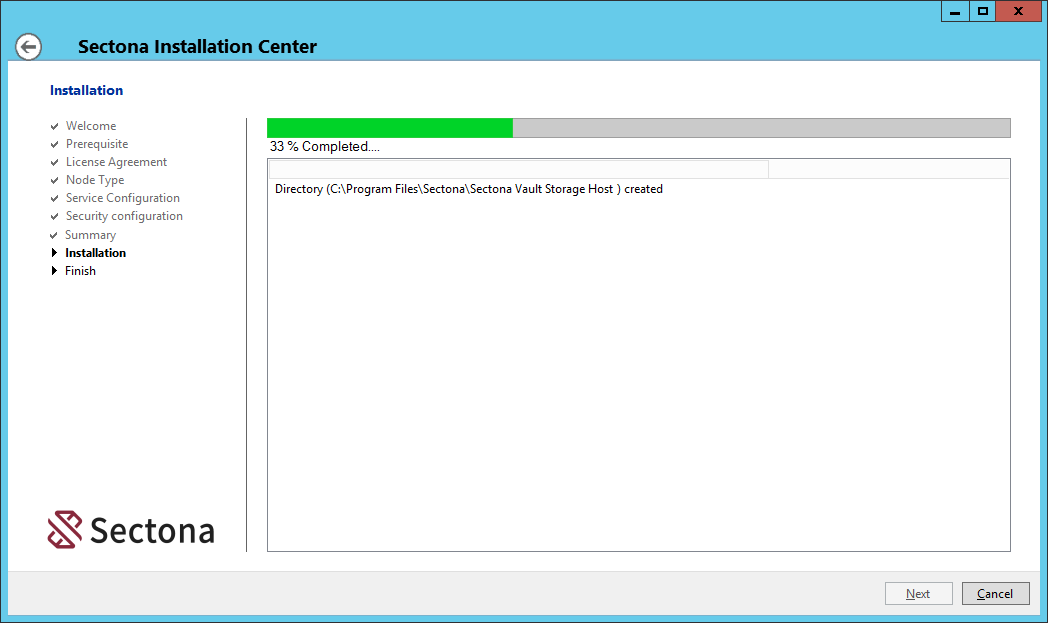Click the checkmark beside Prerequisite step
Viewport: 1048px width, 623px height.
[54, 143]
